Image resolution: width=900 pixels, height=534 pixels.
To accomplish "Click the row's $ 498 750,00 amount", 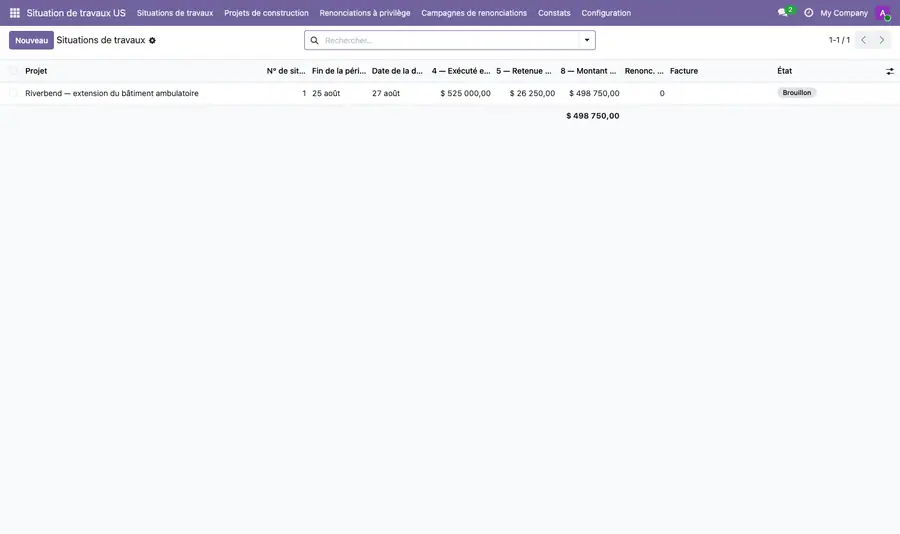I will point(594,93).
